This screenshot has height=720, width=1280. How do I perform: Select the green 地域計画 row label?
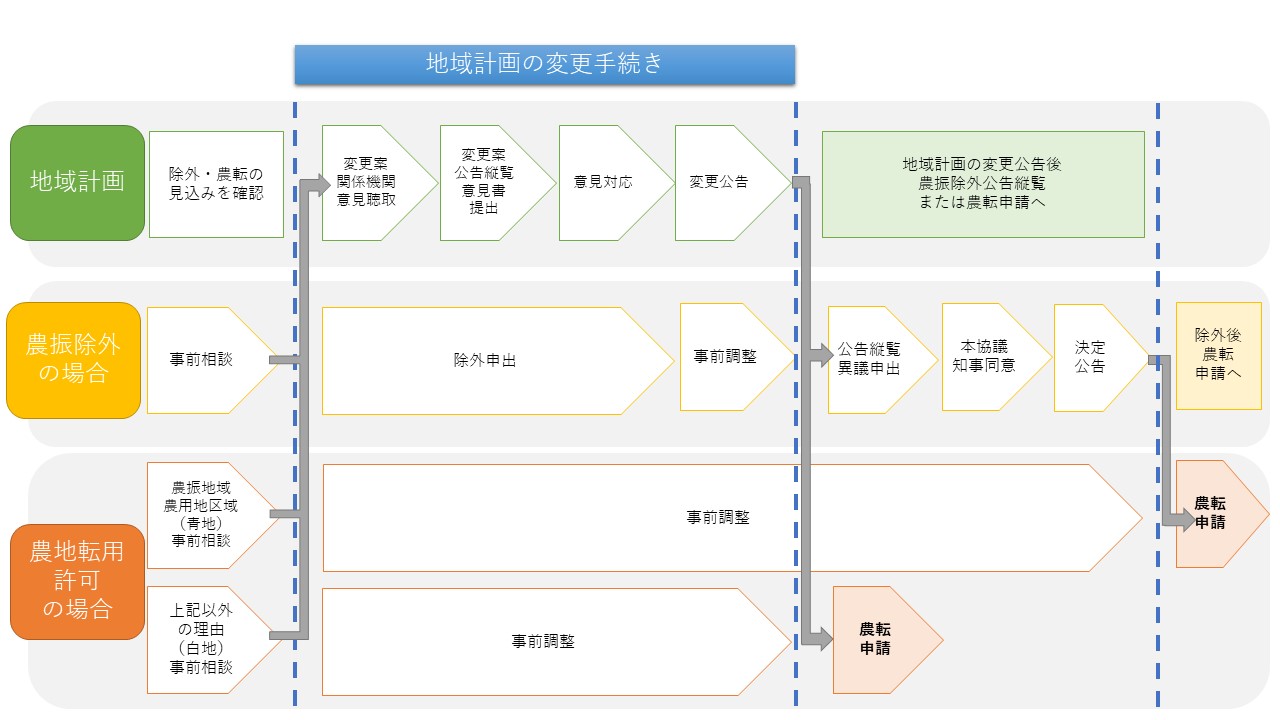click(78, 182)
